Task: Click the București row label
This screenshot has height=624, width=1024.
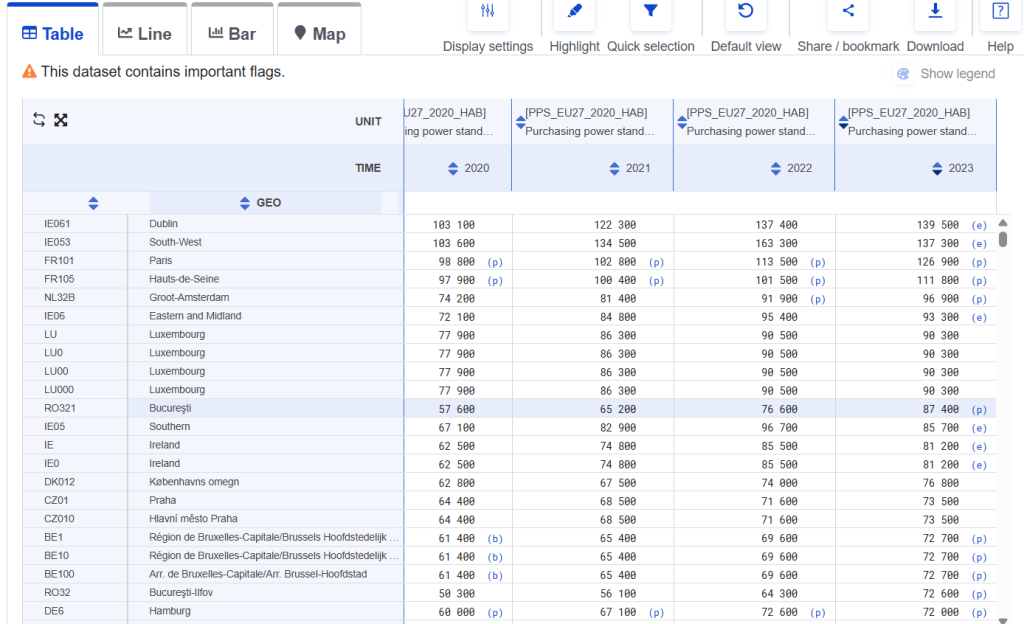Action: coord(170,408)
